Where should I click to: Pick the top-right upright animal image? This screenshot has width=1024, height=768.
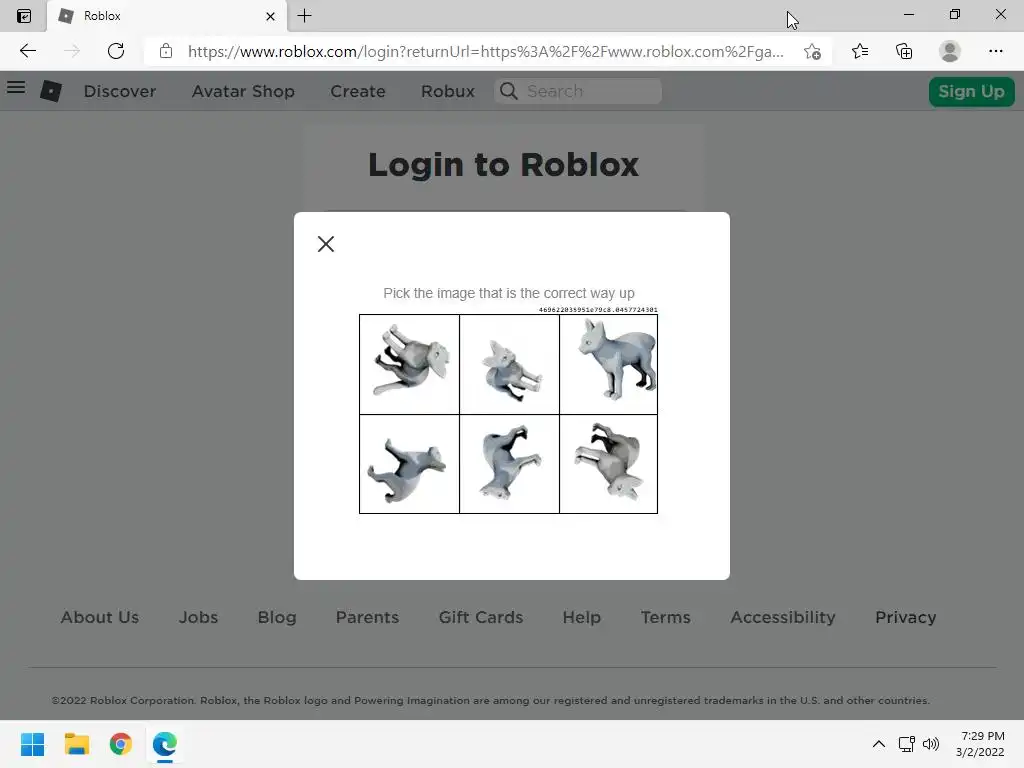tap(609, 364)
